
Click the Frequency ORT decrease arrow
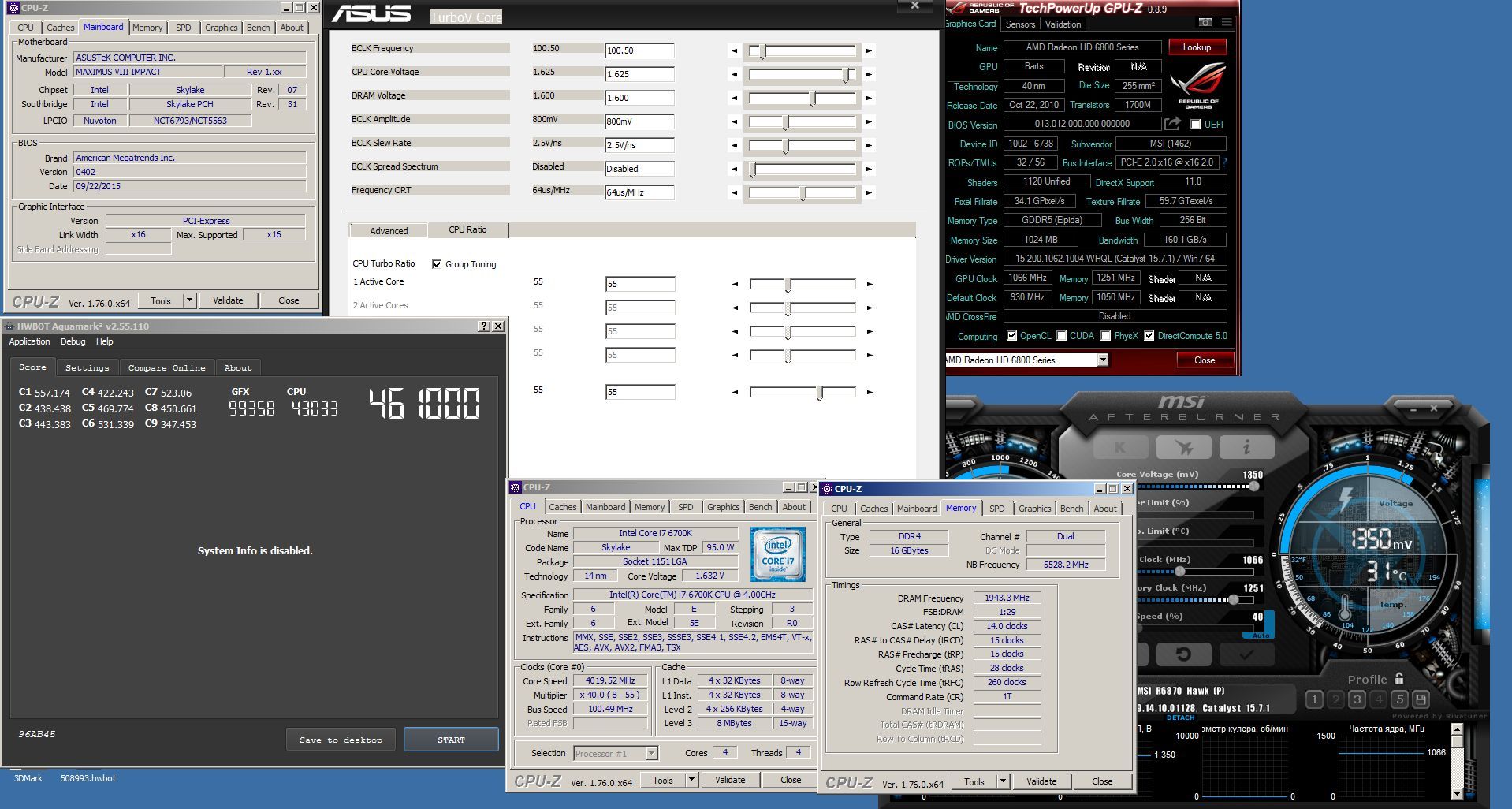pos(735,192)
